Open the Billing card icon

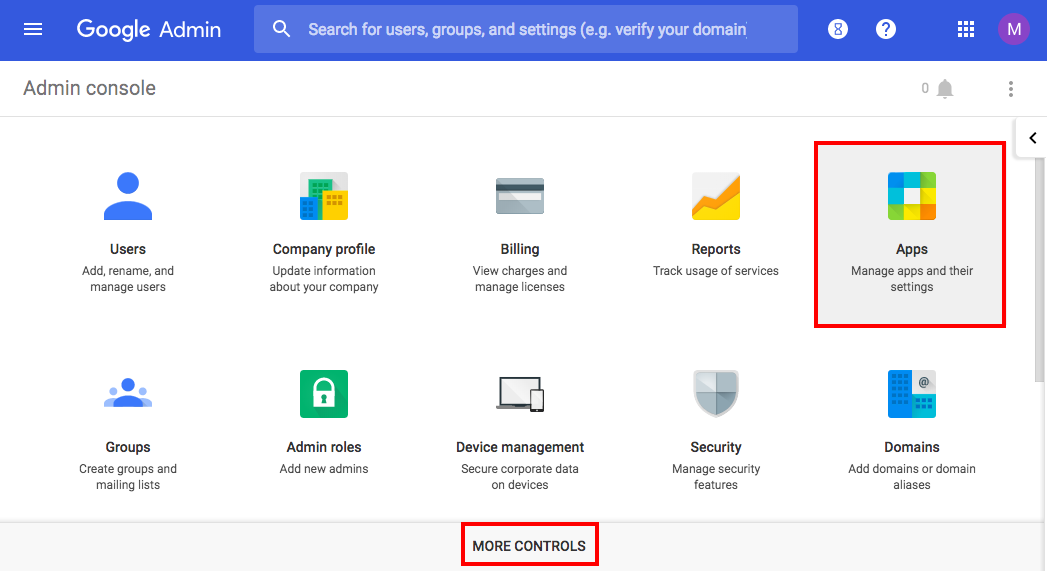click(x=520, y=196)
